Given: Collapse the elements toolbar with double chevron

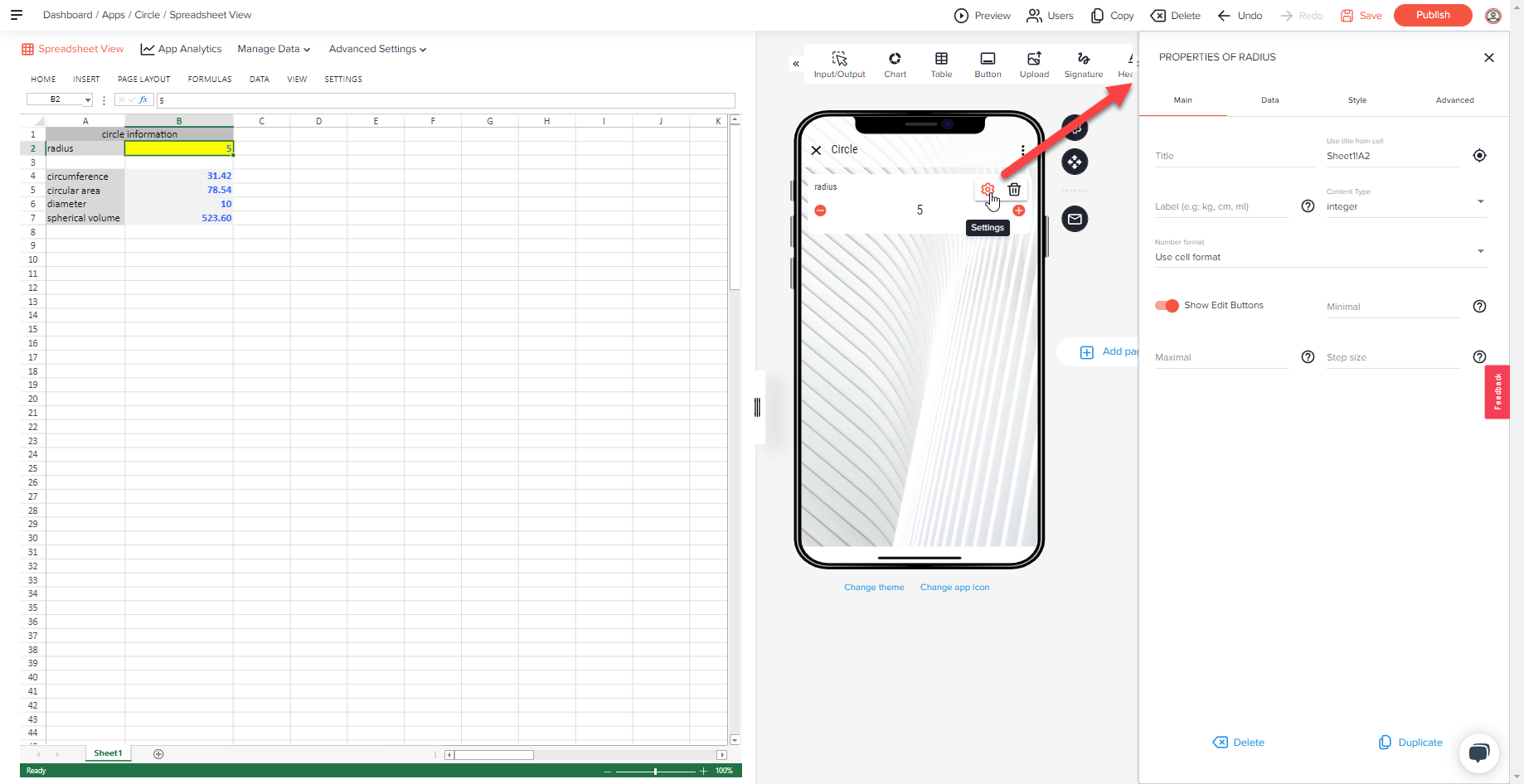Looking at the screenshot, I should coord(796,63).
